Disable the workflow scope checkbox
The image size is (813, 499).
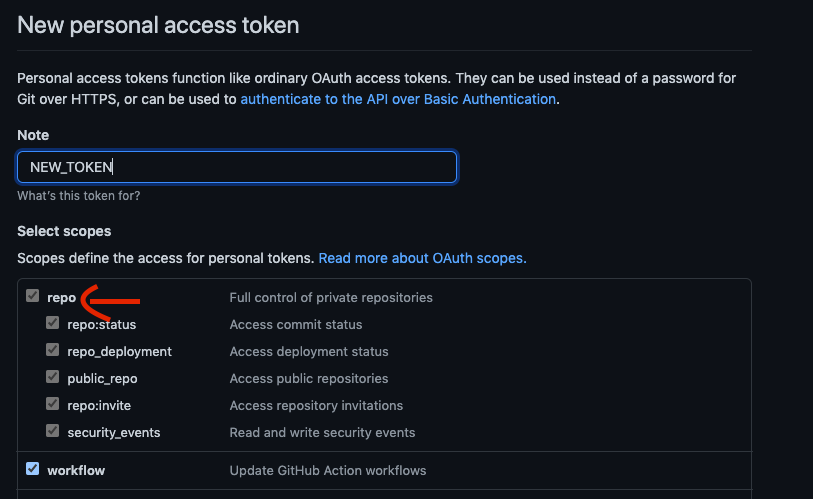33,469
